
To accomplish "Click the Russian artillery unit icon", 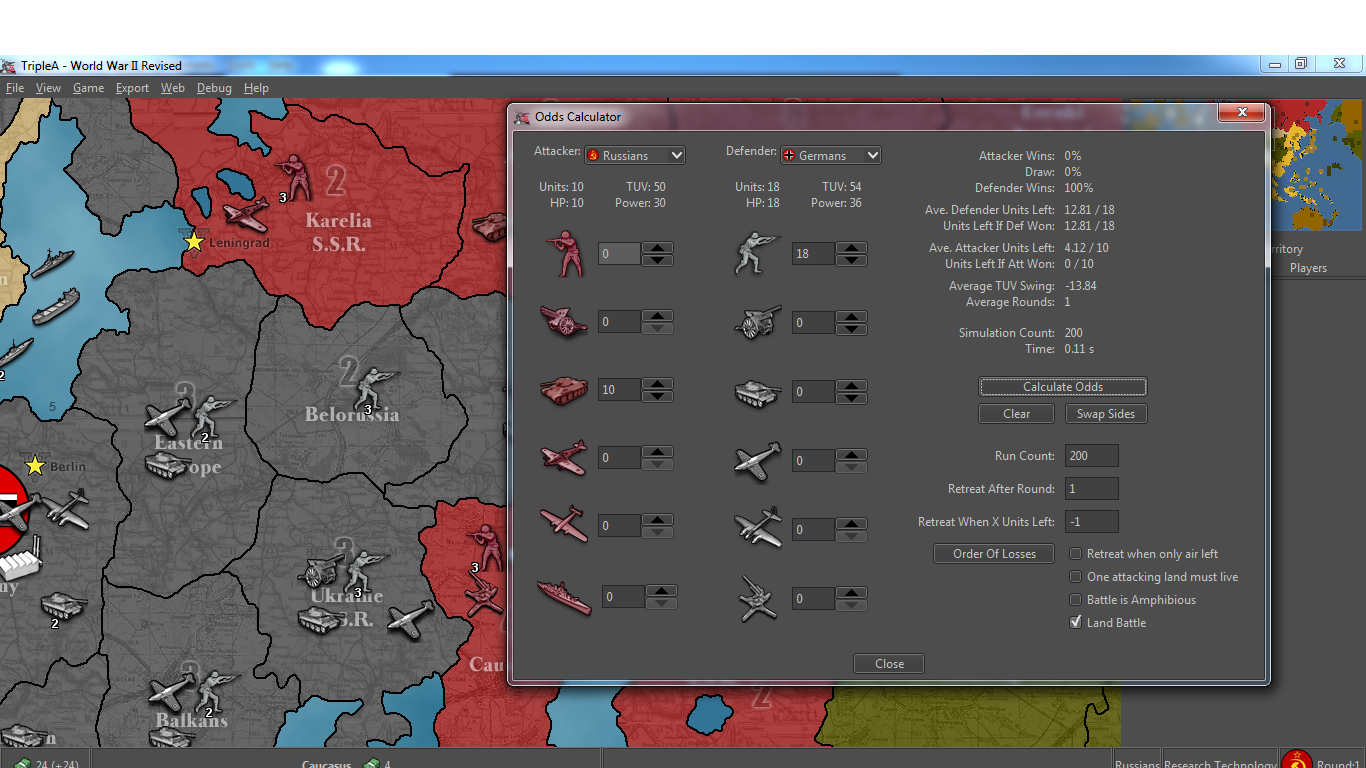I will click(x=562, y=321).
